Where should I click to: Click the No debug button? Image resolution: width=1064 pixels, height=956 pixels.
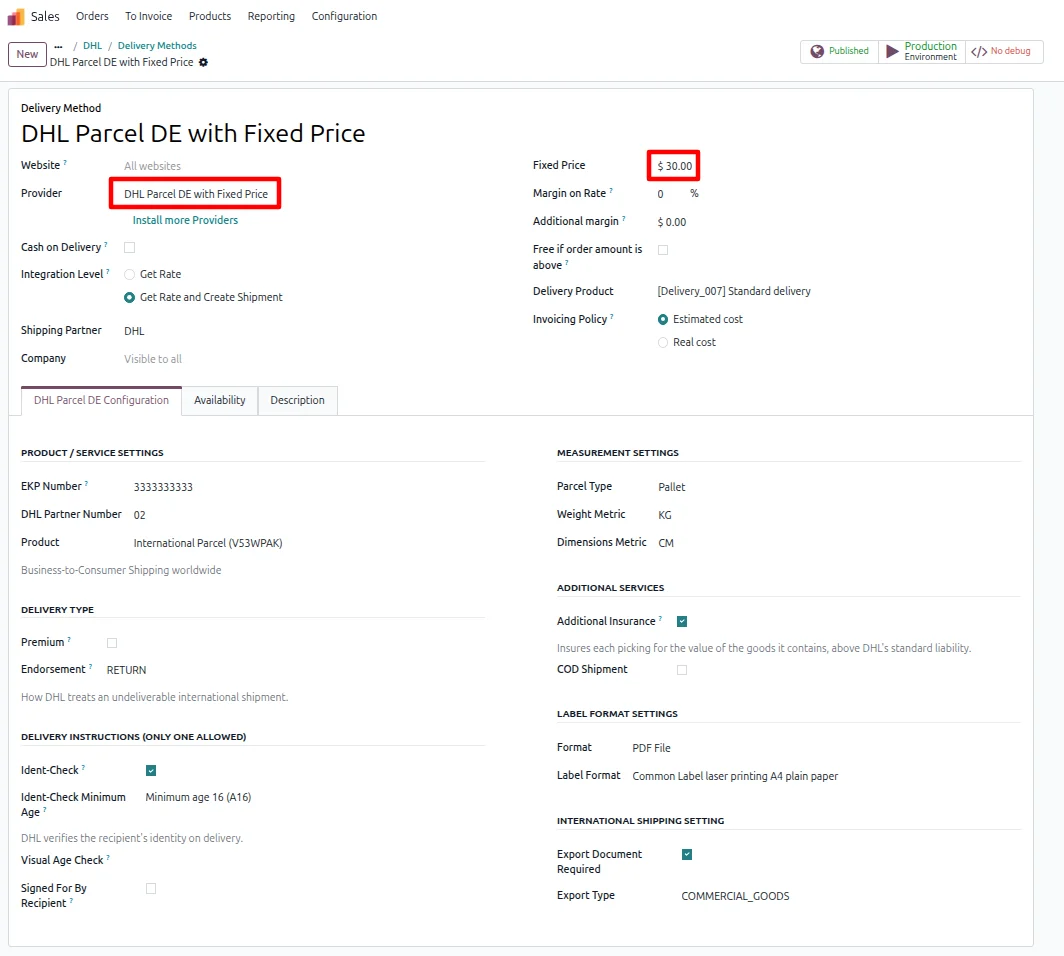1004,52
